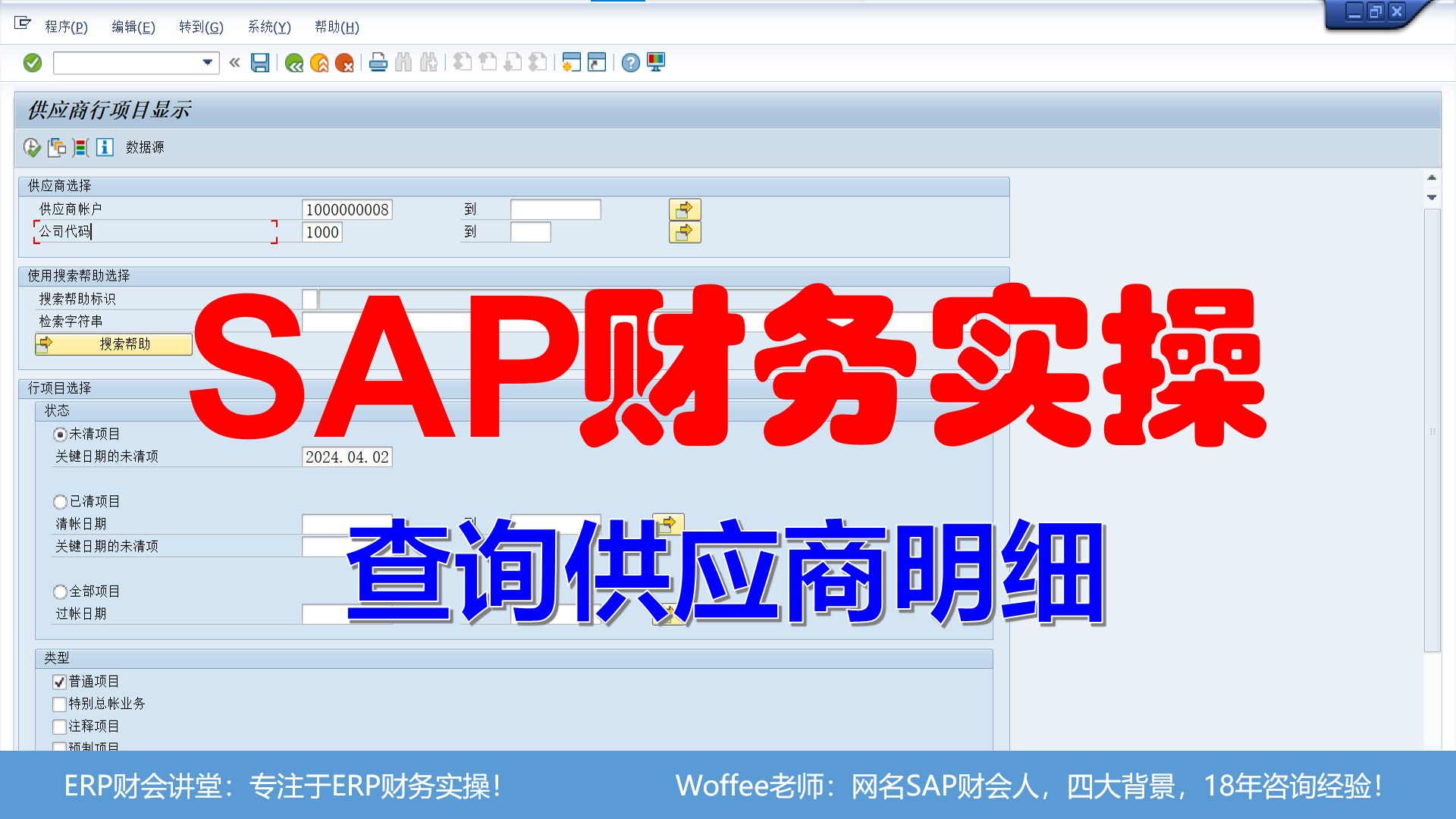Click the Execute clock icon

(32, 147)
